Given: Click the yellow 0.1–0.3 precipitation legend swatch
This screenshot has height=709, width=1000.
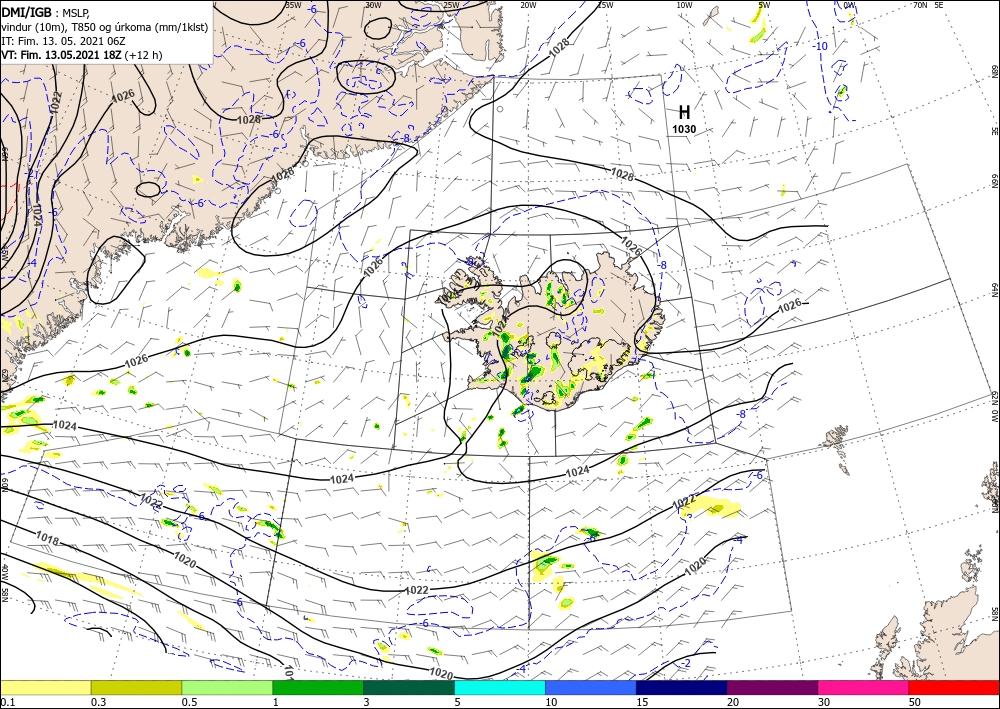Looking at the screenshot, I should tap(45, 688).
